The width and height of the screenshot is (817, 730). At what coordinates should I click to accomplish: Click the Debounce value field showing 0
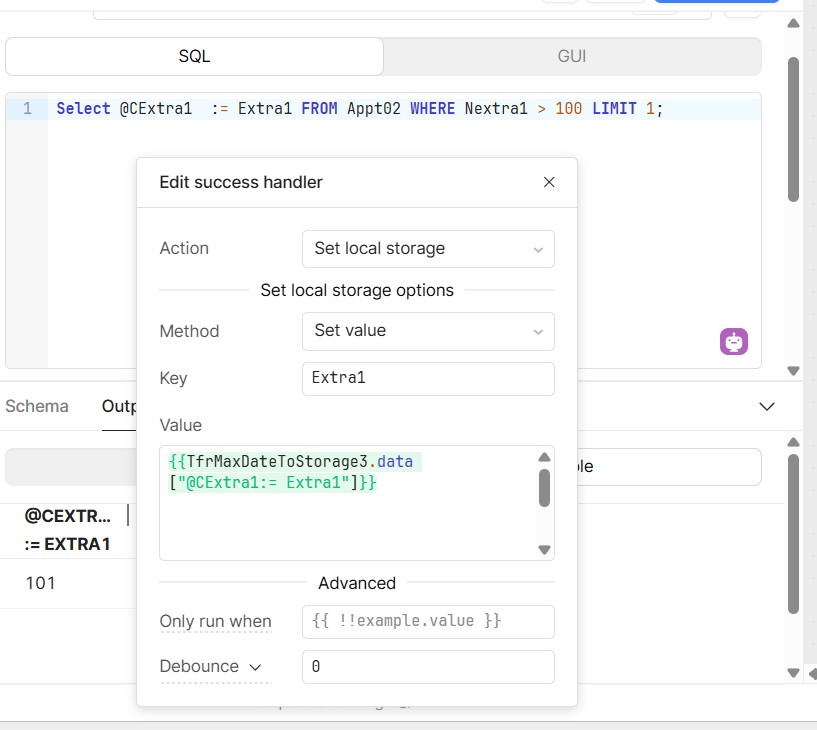point(428,666)
